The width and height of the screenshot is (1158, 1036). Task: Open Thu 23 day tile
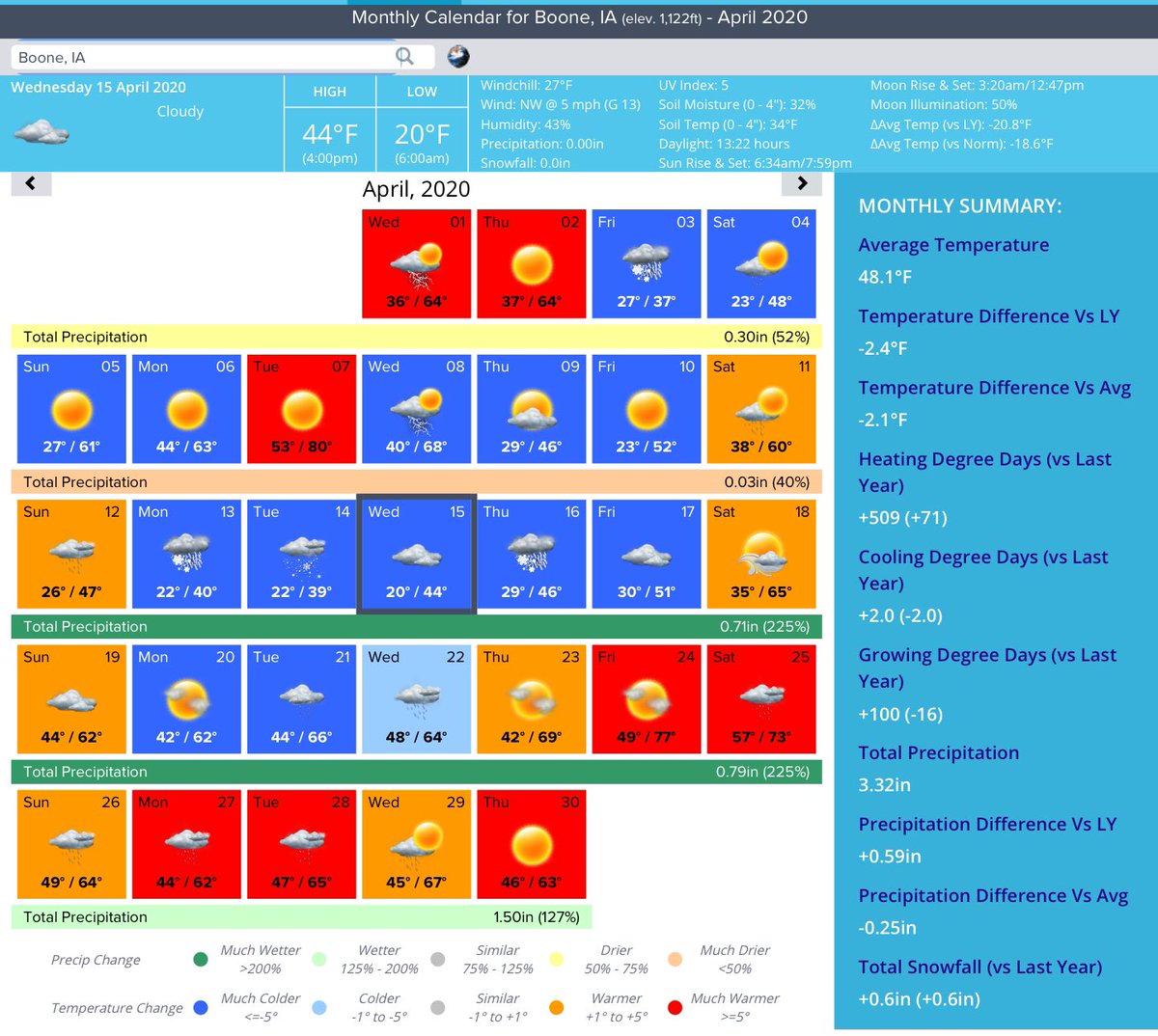tap(532, 699)
